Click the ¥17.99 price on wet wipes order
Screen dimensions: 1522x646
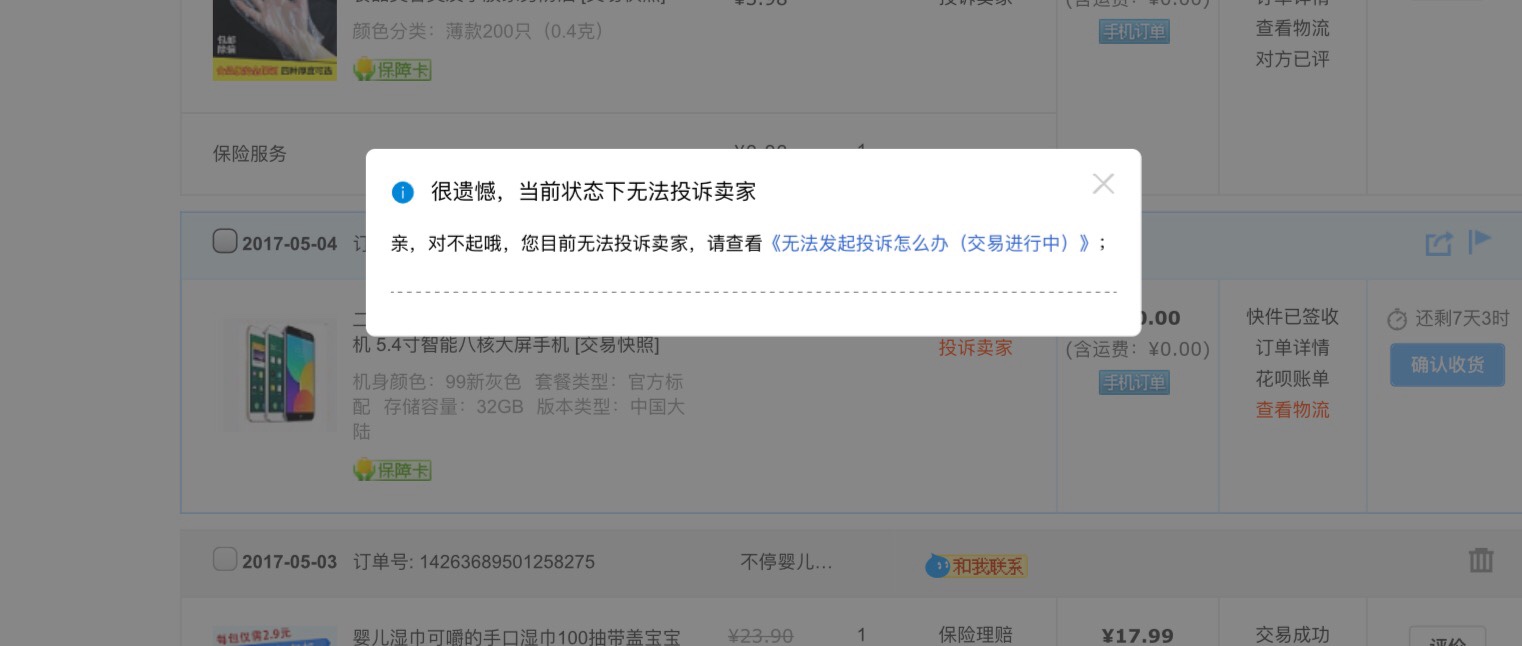1138,636
